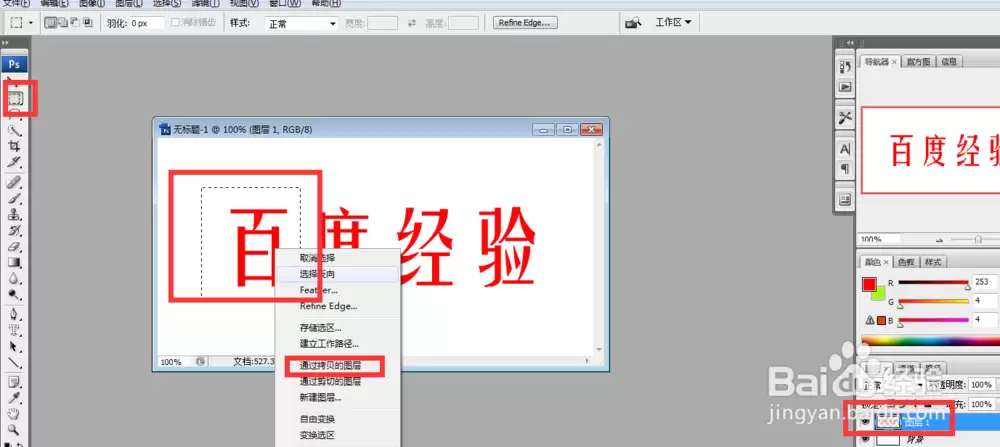This screenshot has height=447, width=1000.
Task: Switch to the 样式 styles panel tab
Action: pos(933,262)
